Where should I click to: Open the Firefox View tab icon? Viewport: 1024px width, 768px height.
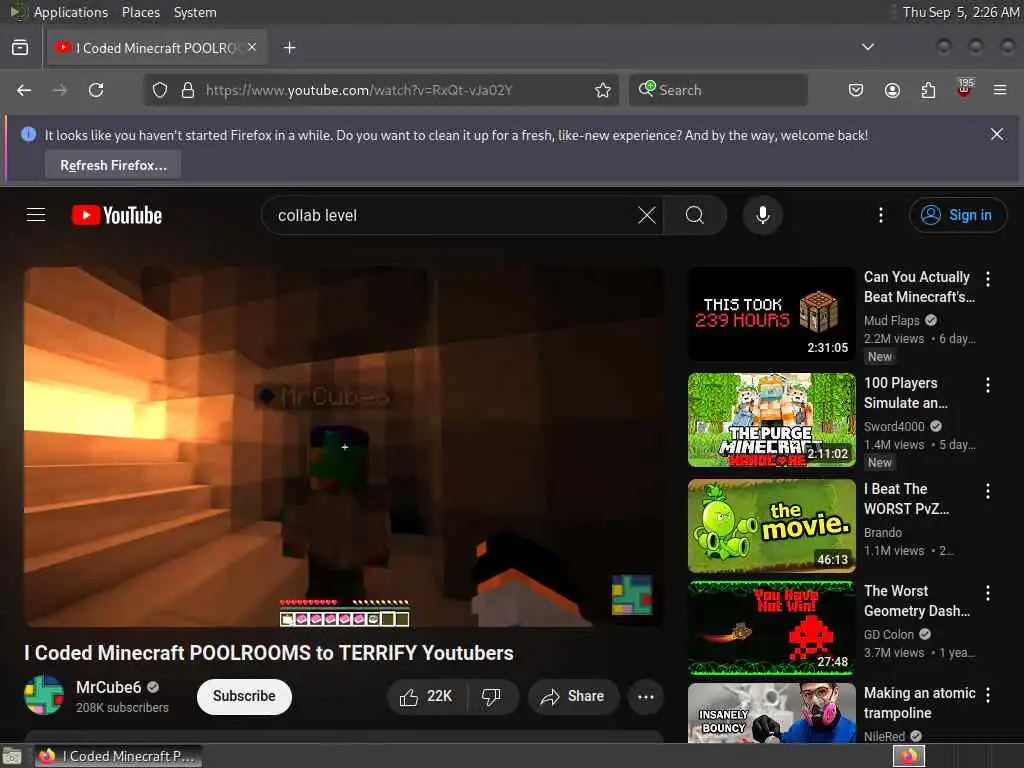point(20,48)
